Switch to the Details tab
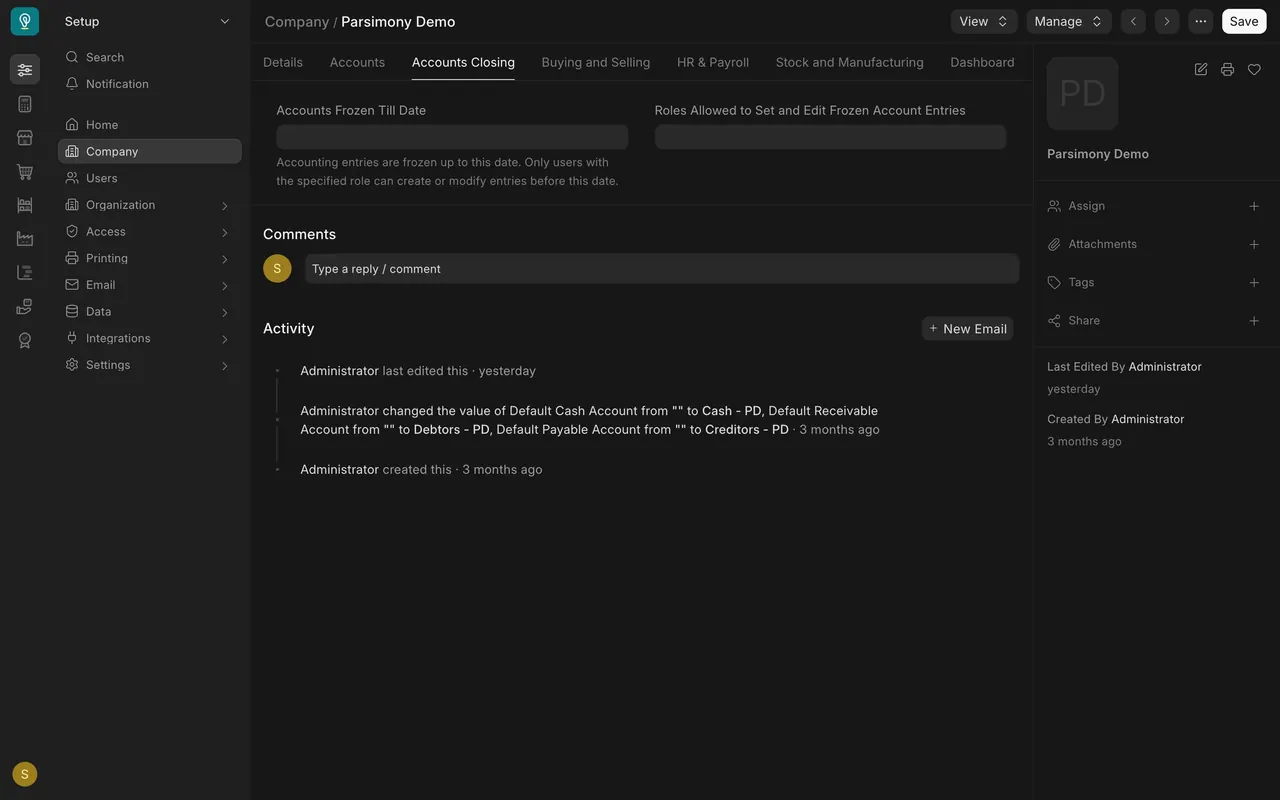 (x=283, y=62)
